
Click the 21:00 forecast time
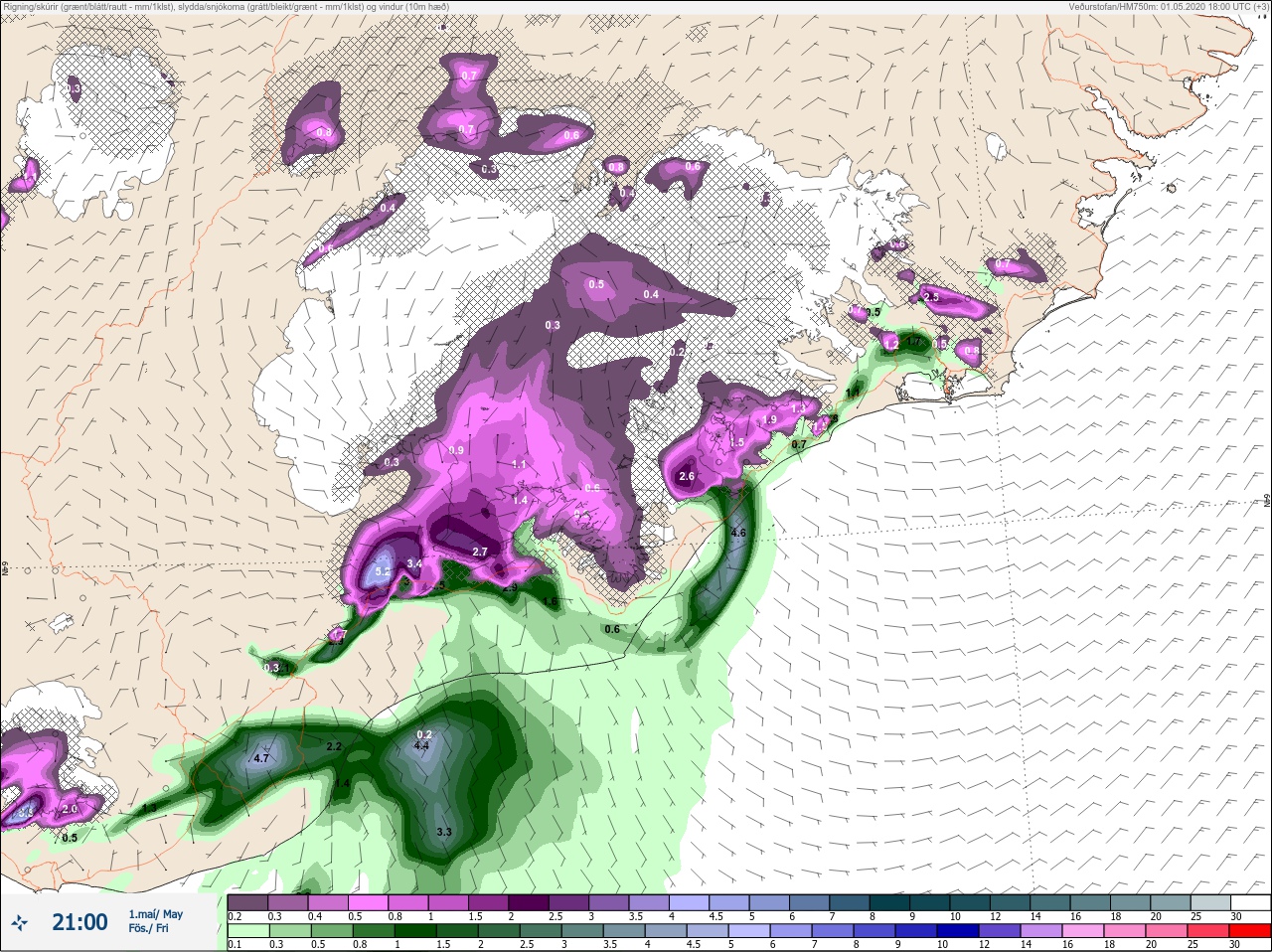(79, 922)
